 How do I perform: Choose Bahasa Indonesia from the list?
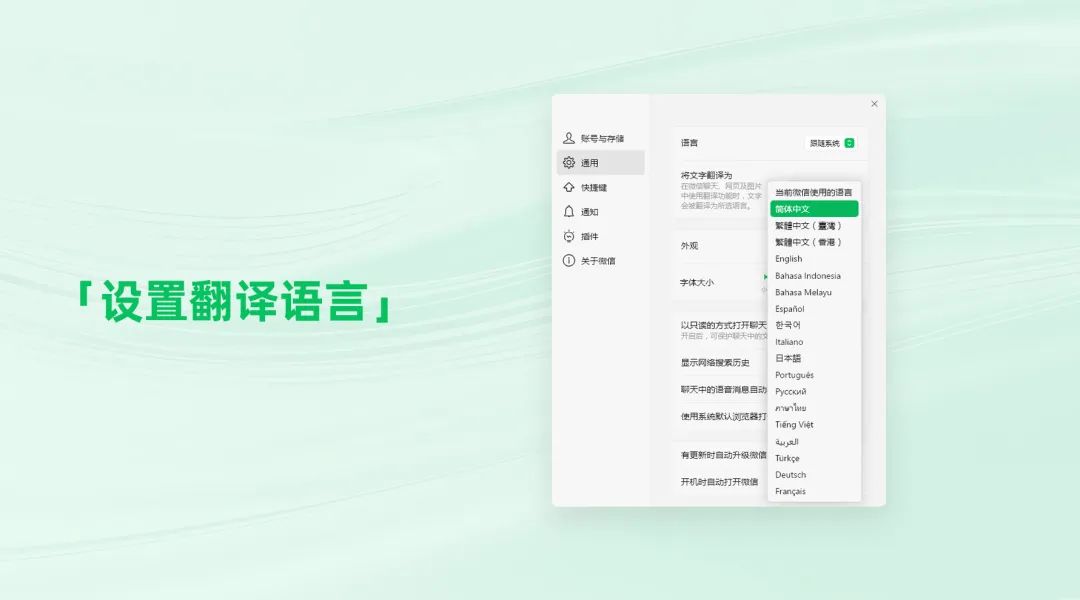[x=813, y=276]
